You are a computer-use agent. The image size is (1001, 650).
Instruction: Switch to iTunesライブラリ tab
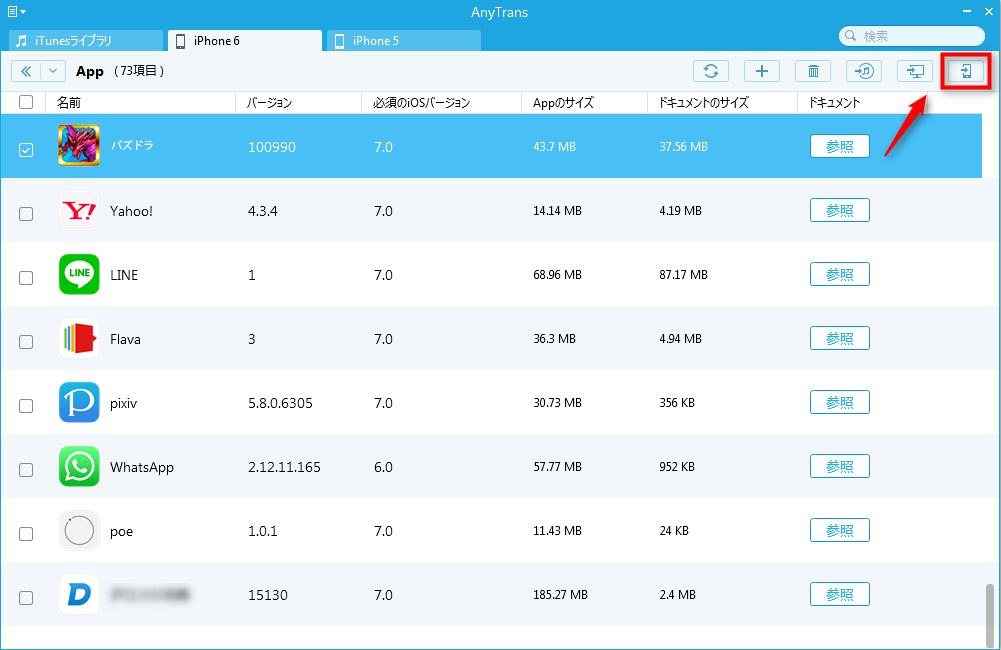pyautogui.click(x=86, y=41)
